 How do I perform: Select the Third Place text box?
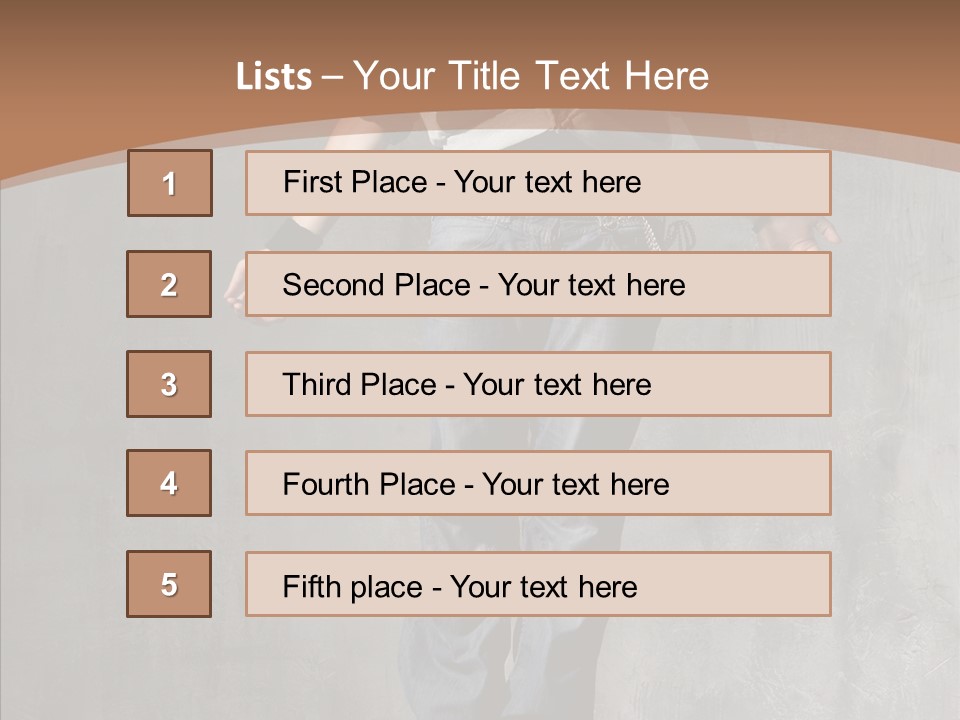[x=538, y=384]
